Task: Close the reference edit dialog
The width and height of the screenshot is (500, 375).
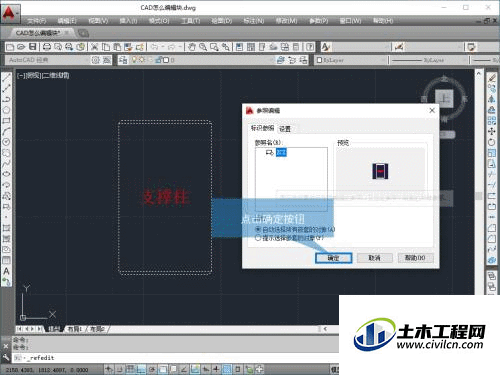Action: click(x=432, y=110)
